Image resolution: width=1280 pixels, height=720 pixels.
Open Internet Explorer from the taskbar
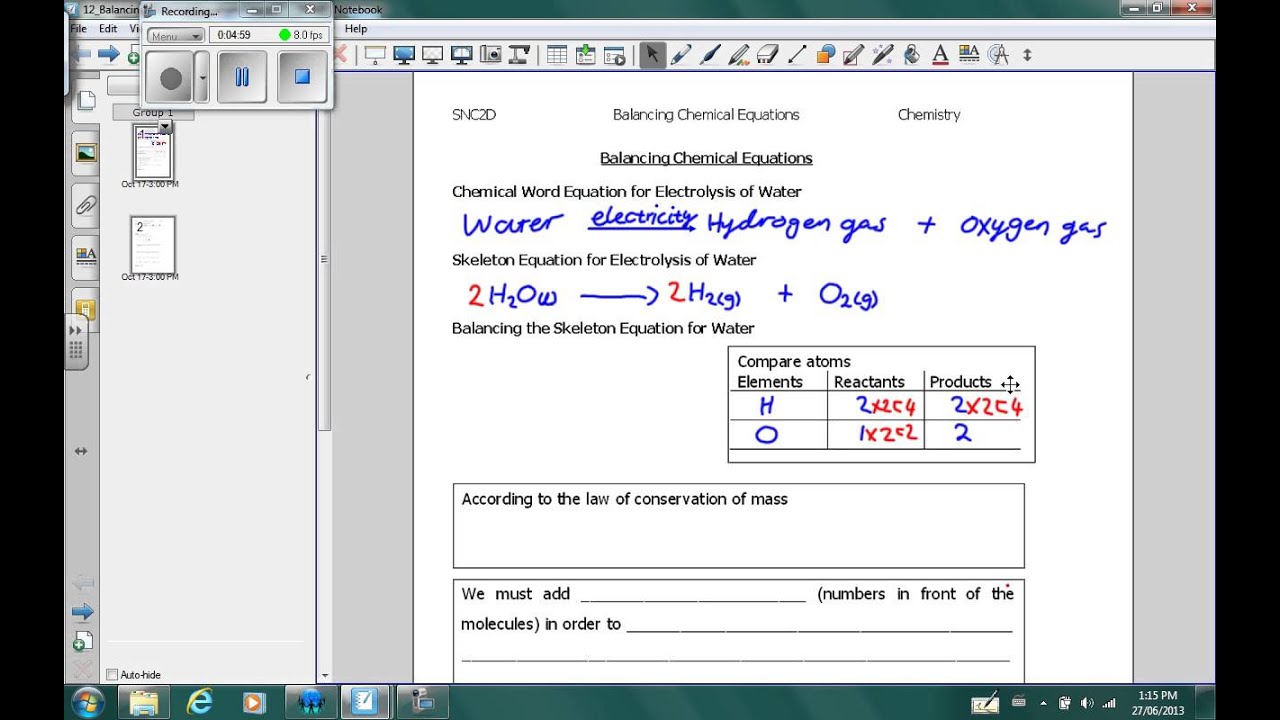click(x=200, y=702)
